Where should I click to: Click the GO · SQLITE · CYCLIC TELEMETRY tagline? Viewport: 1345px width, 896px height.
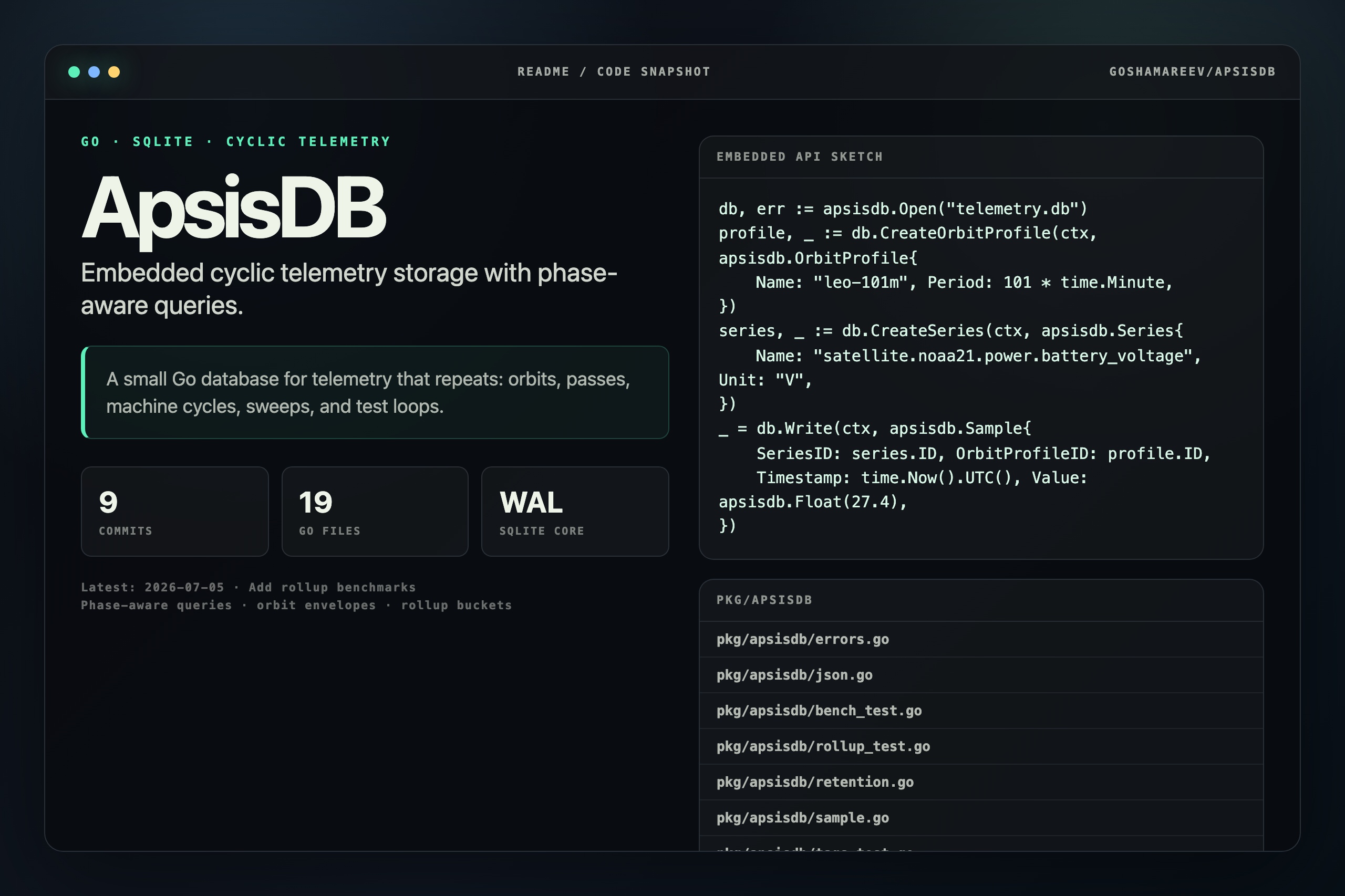(x=235, y=141)
